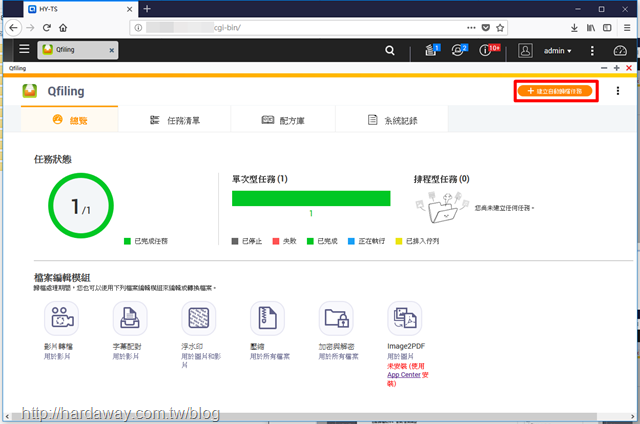
Task: Minimize the Qfiling inner window
Action: 604,68
